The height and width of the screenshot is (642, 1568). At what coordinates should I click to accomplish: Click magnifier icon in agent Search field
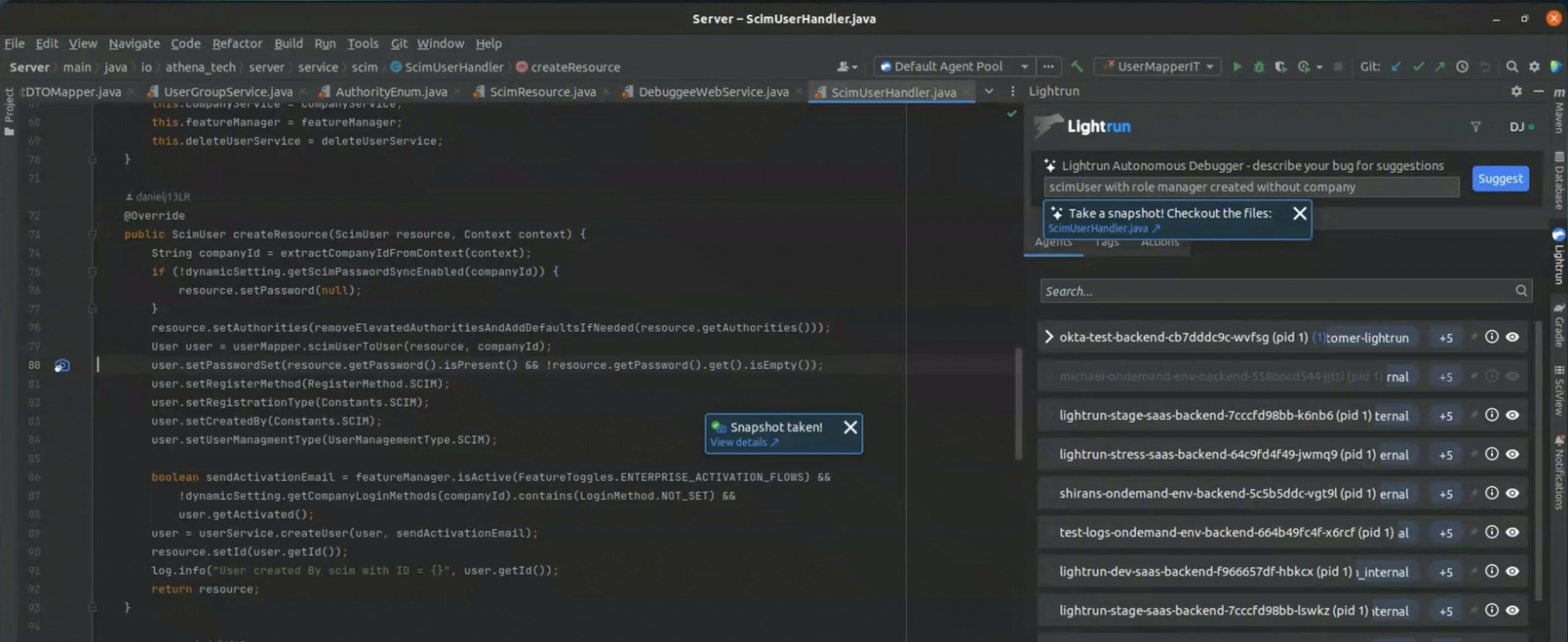click(x=1521, y=291)
